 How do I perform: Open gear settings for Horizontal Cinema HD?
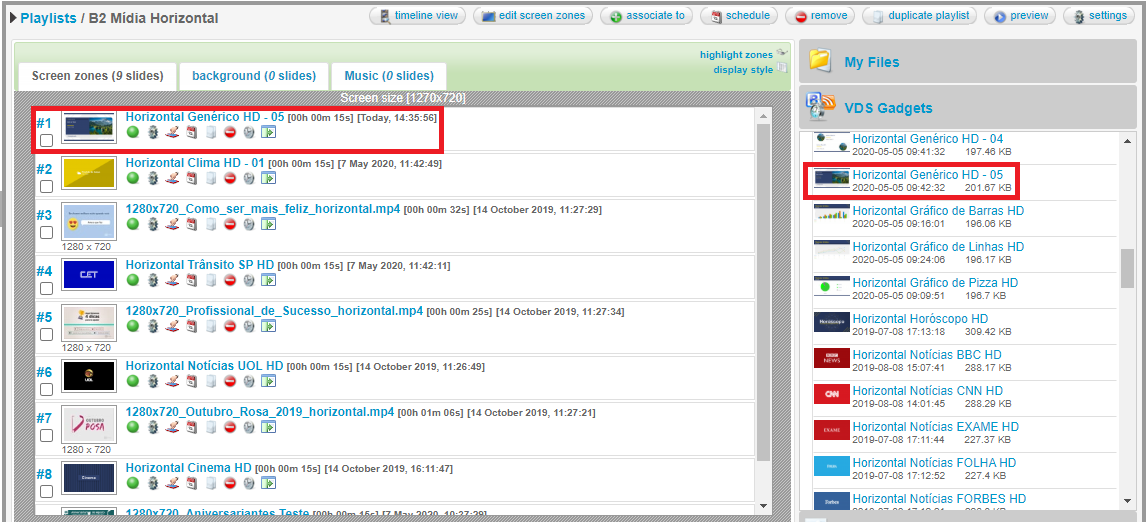[x=152, y=483]
